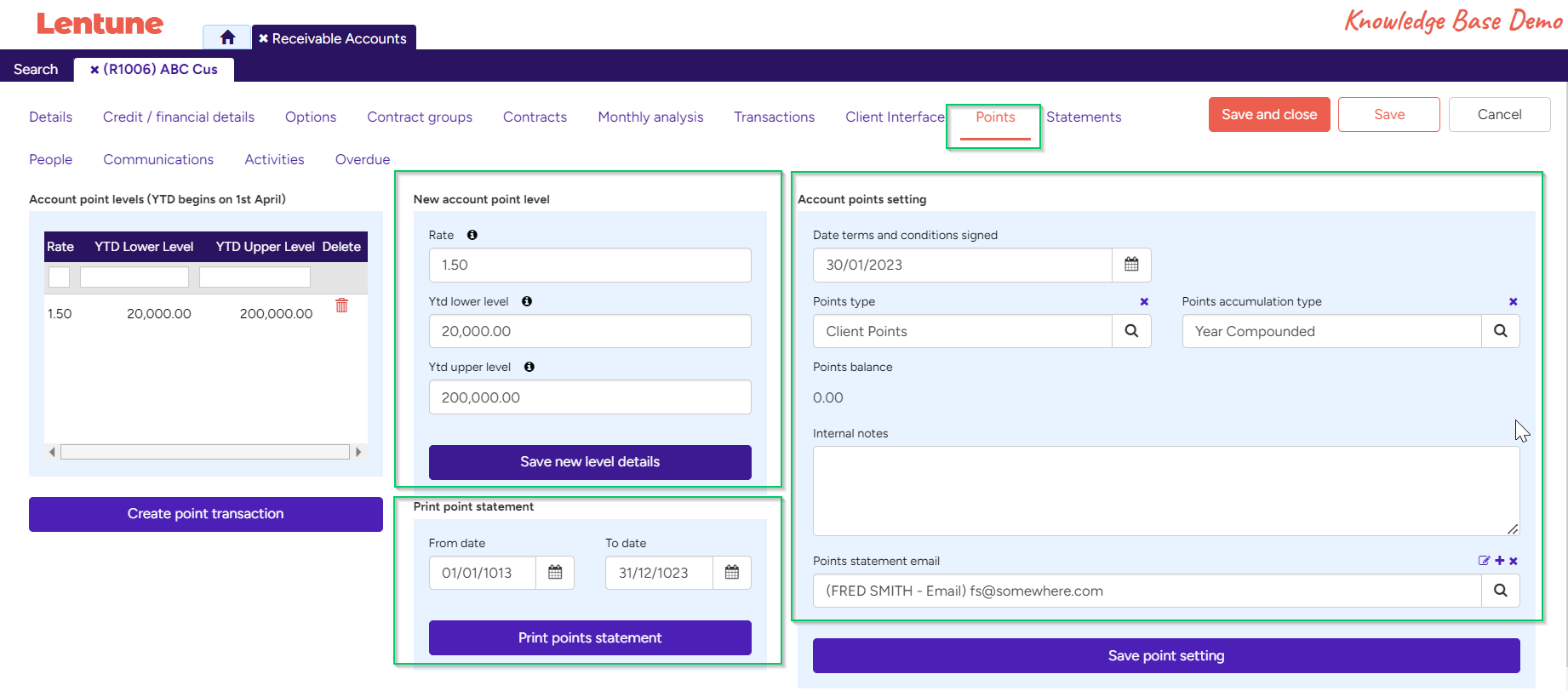Viewport: 1568px width, 691px height.
Task: Click the Year Compounded accumulation field
Action: (1332, 331)
